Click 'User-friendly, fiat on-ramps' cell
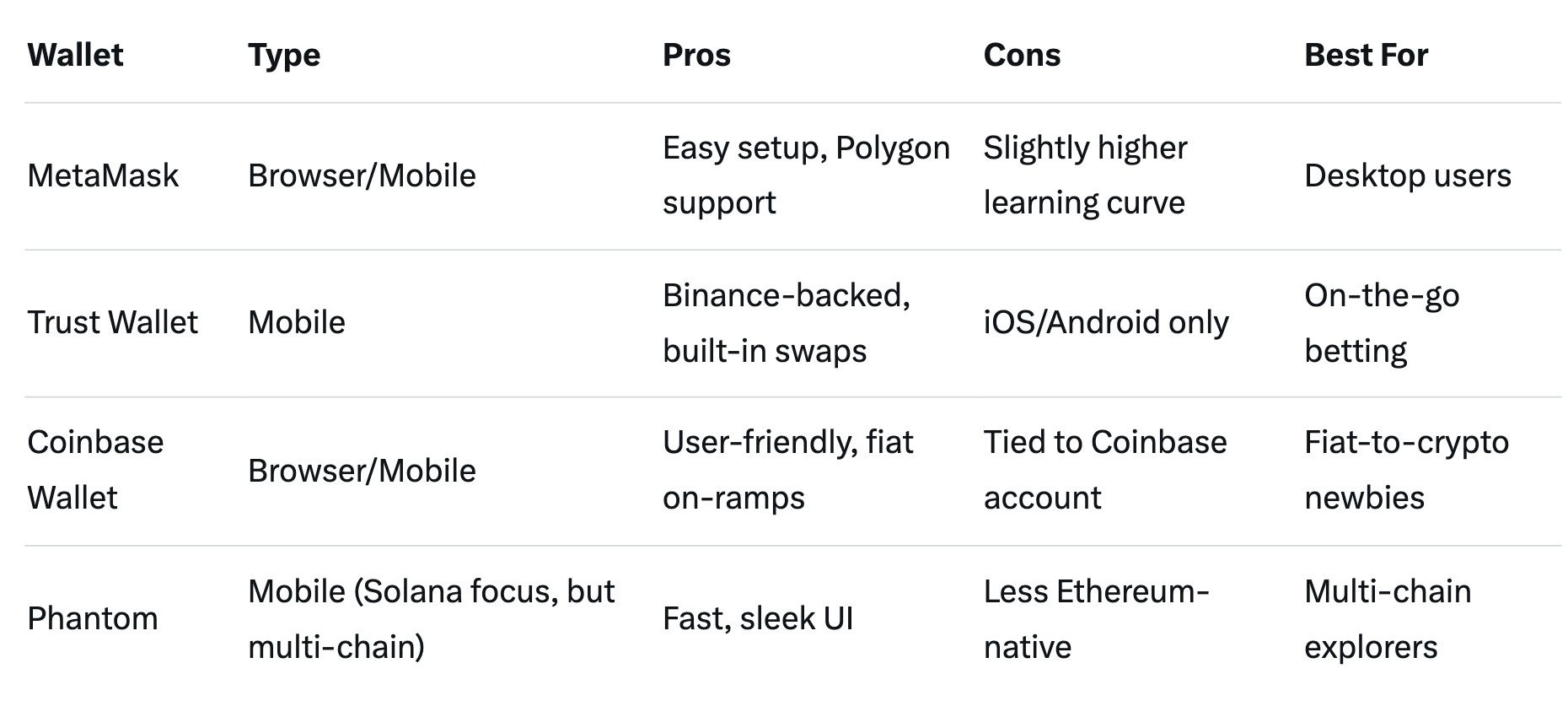Image resolution: width=1568 pixels, height=717 pixels. (787, 470)
